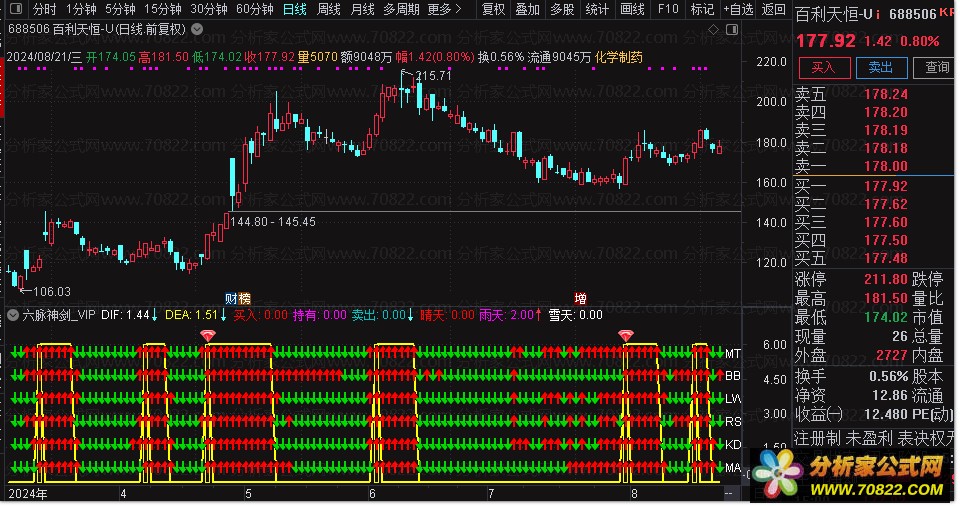This screenshot has height=506, width=960.
Task: Click the 215.71 high price label on chart
Action: [433, 76]
